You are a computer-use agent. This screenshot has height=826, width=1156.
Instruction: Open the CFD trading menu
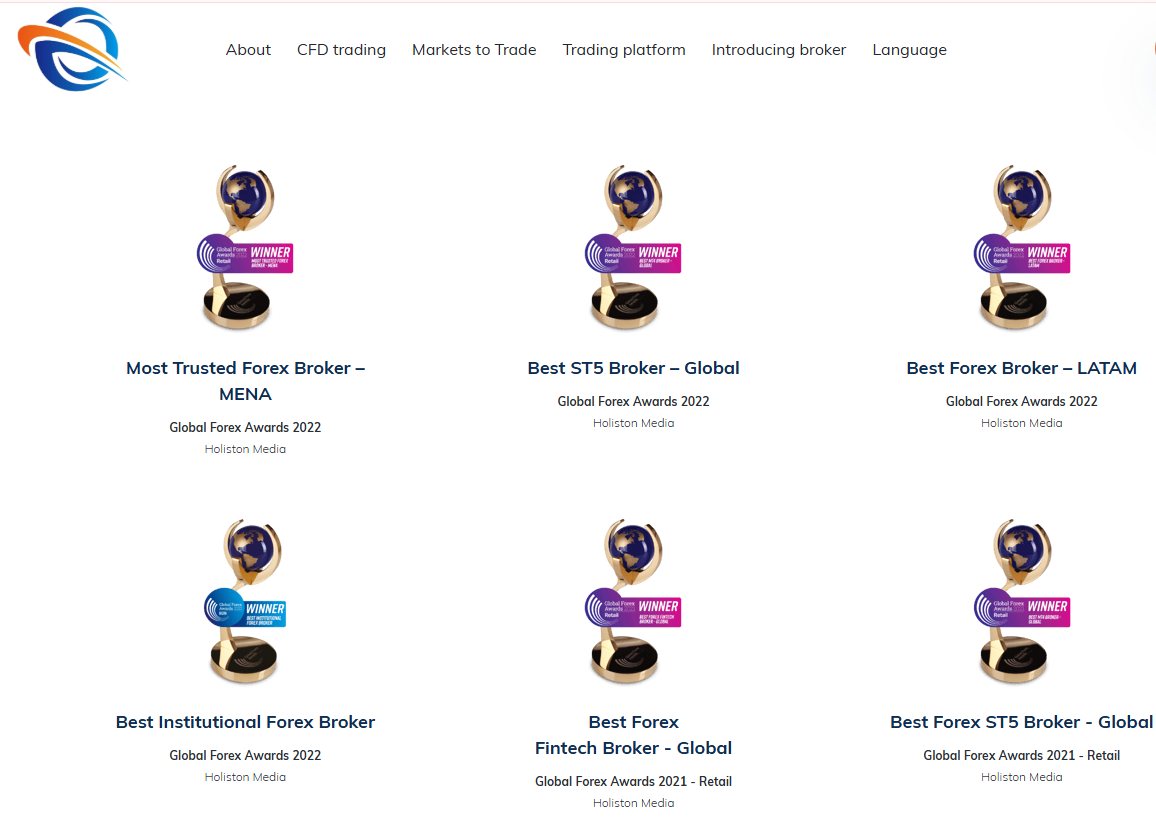(x=341, y=50)
